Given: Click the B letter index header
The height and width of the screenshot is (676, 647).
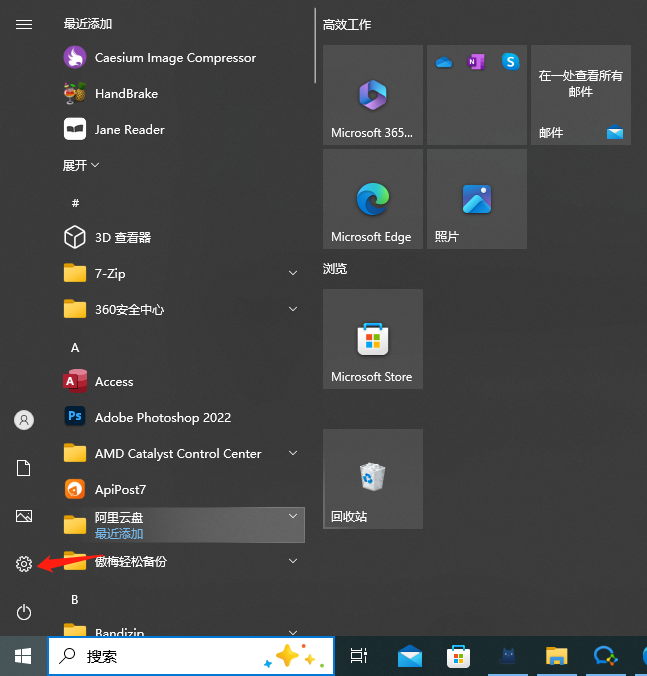Looking at the screenshot, I should [75, 600].
